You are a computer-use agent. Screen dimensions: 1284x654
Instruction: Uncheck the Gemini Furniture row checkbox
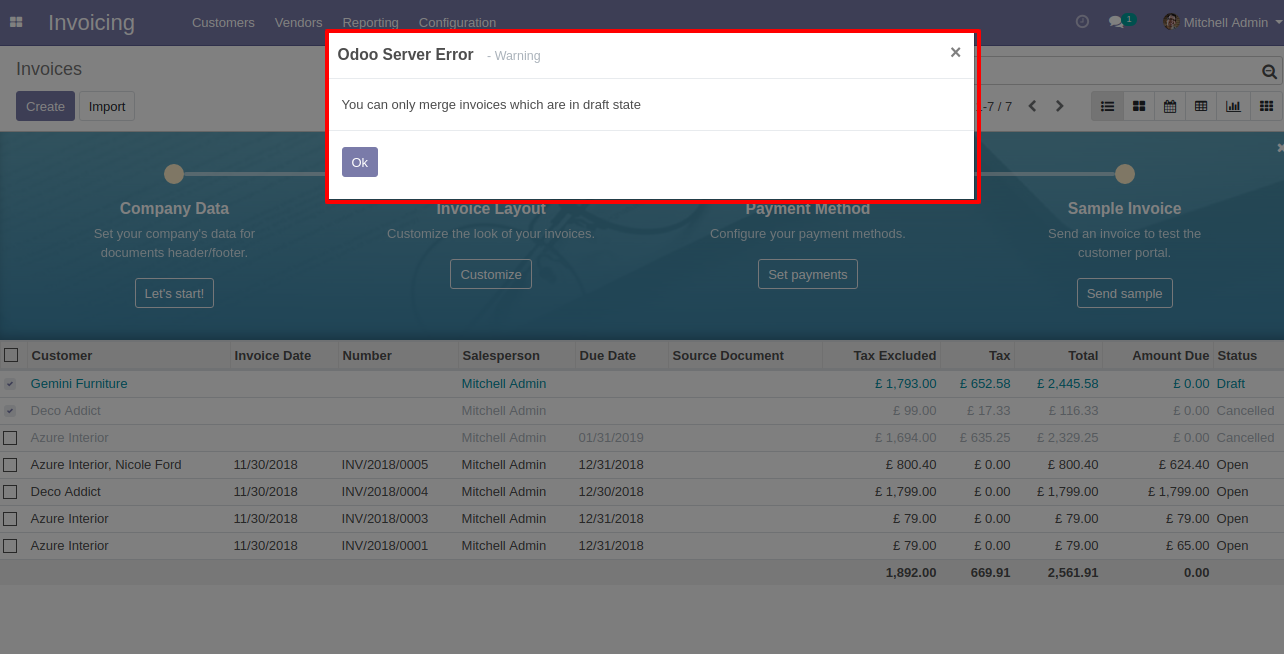tap(10, 384)
